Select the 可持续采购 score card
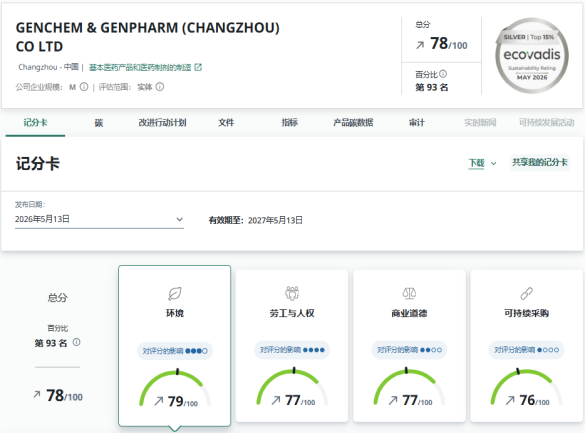The image size is (585, 433). tap(526, 346)
